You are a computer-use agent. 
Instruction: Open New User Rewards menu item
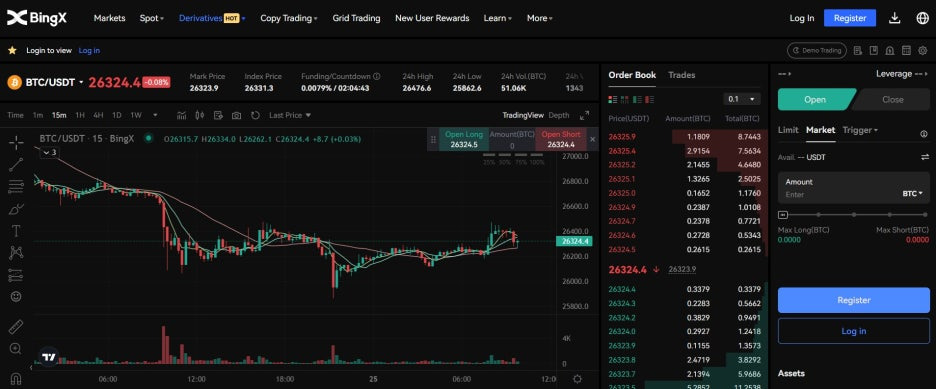point(432,18)
